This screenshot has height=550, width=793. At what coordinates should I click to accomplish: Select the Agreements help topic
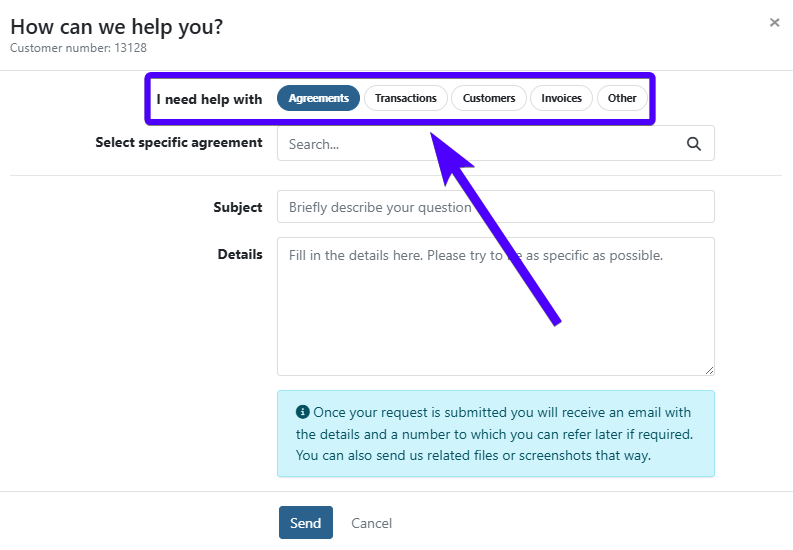(318, 98)
